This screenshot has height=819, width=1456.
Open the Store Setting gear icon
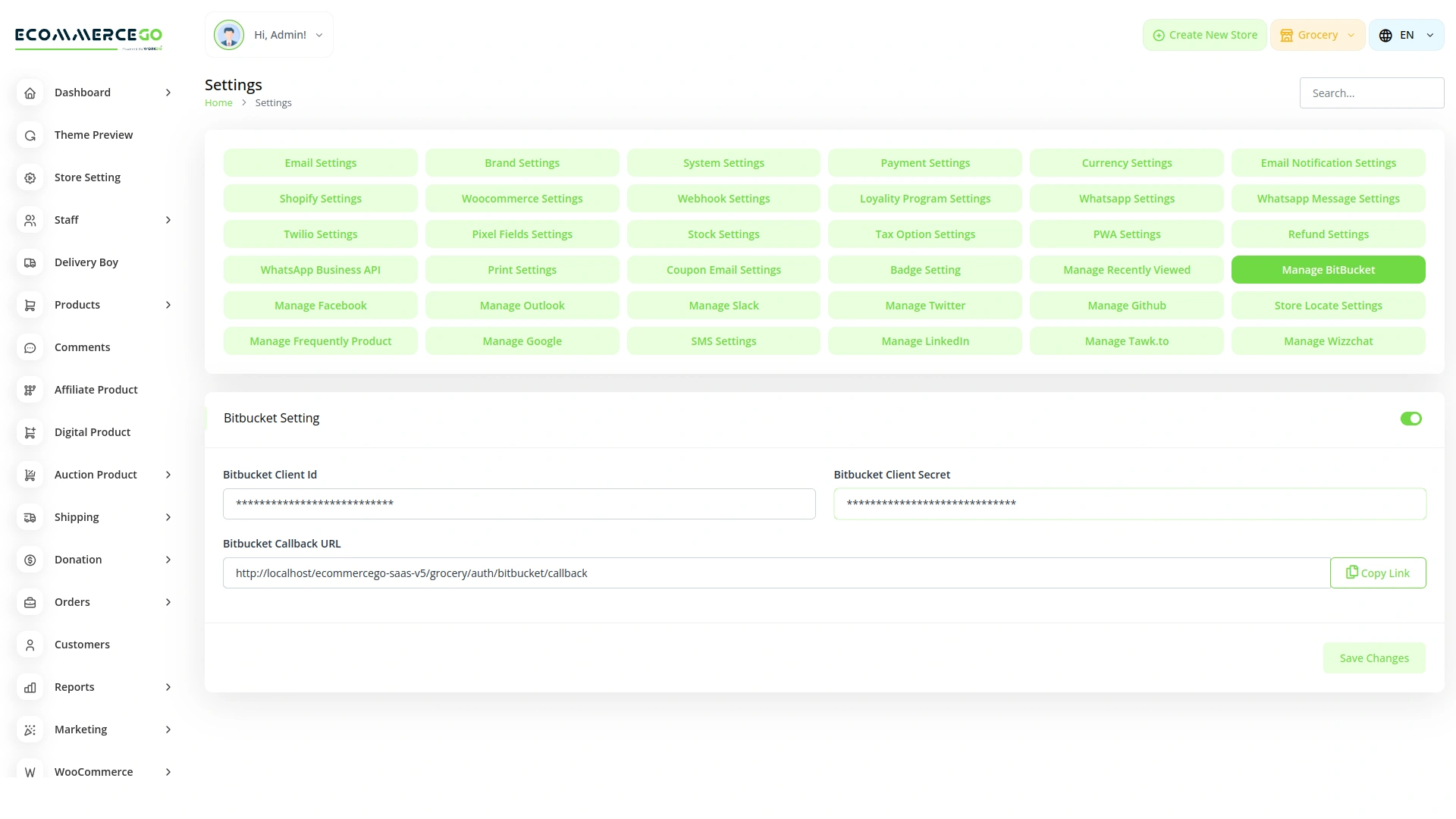(30, 177)
